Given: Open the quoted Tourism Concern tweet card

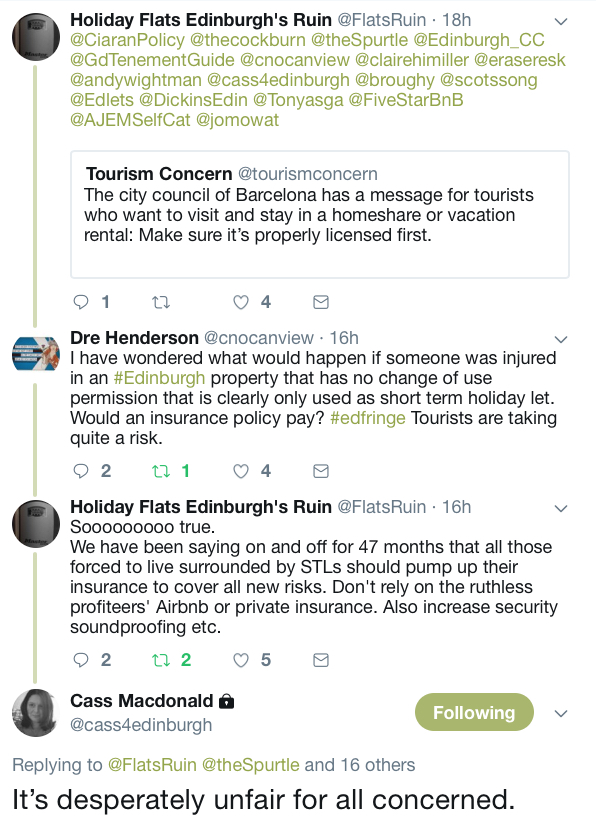Looking at the screenshot, I should (320, 214).
